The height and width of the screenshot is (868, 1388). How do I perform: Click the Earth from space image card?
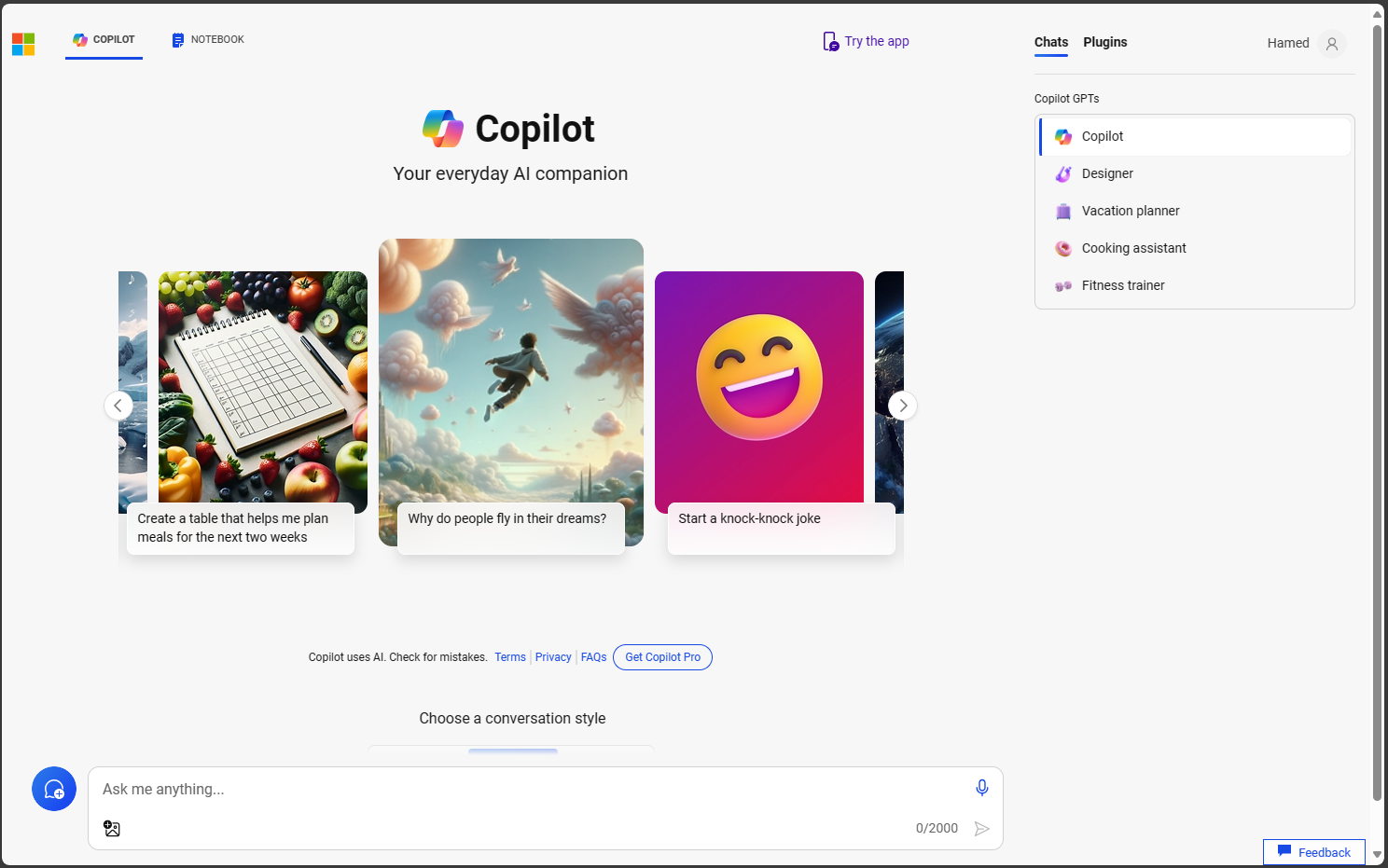(889, 392)
